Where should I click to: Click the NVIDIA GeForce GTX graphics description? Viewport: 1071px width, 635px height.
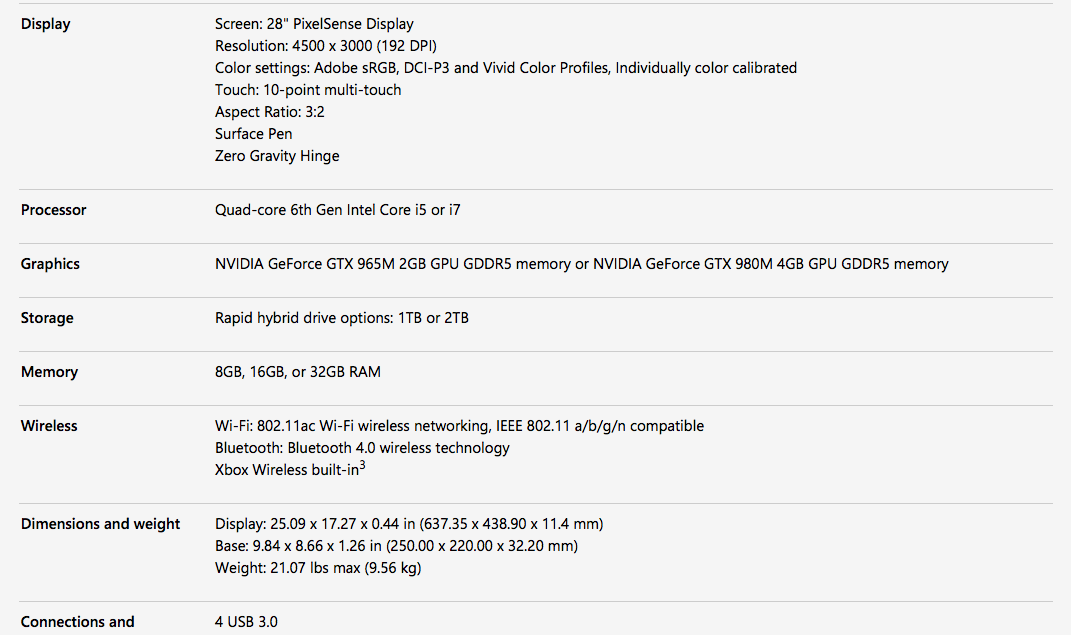[x=582, y=264]
